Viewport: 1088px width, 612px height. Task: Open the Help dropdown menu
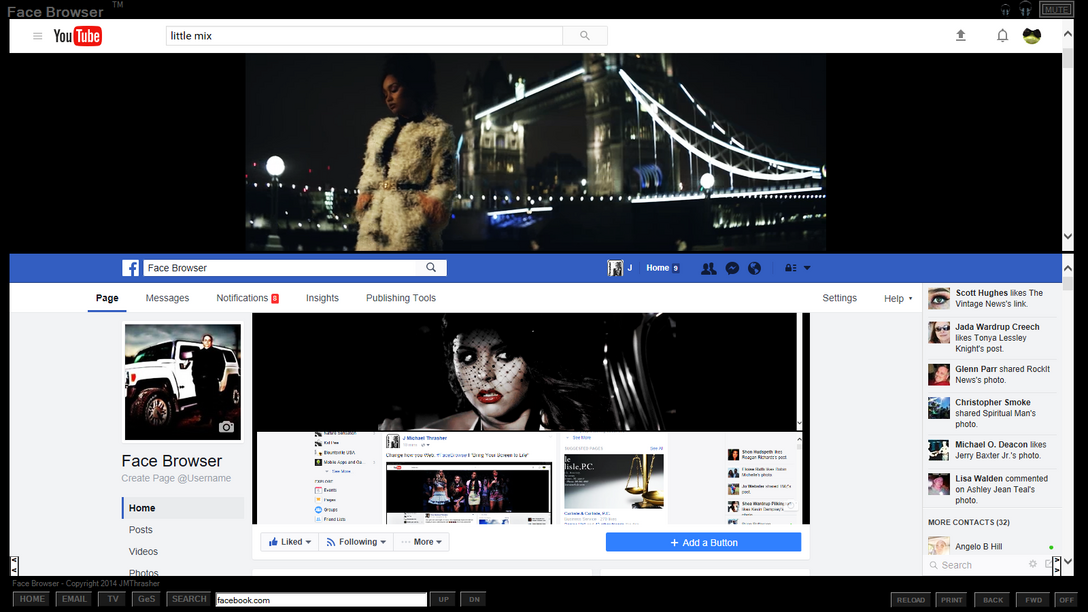click(x=896, y=298)
